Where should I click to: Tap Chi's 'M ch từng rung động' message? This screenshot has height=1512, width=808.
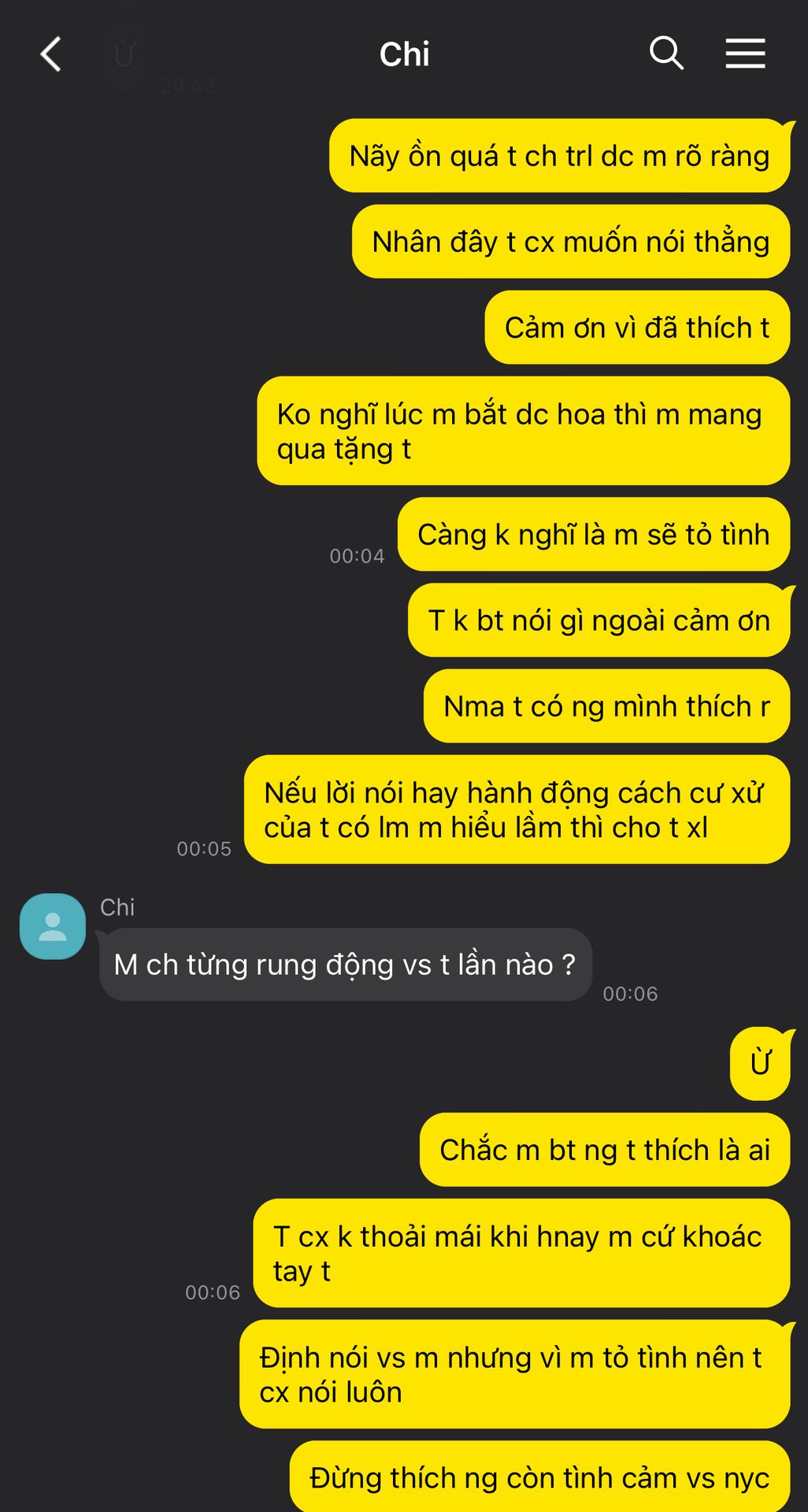coord(345,965)
